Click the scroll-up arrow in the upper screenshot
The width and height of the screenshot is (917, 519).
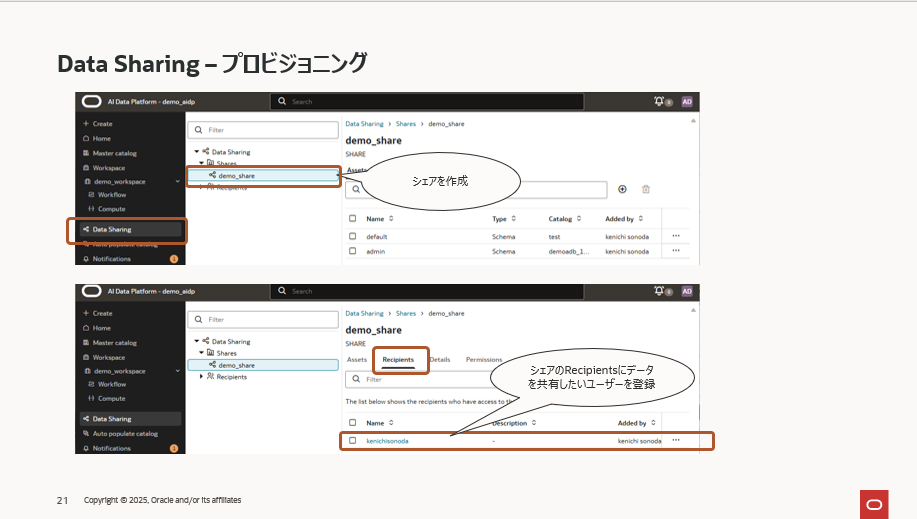pyautogui.click(x=693, y=121)
